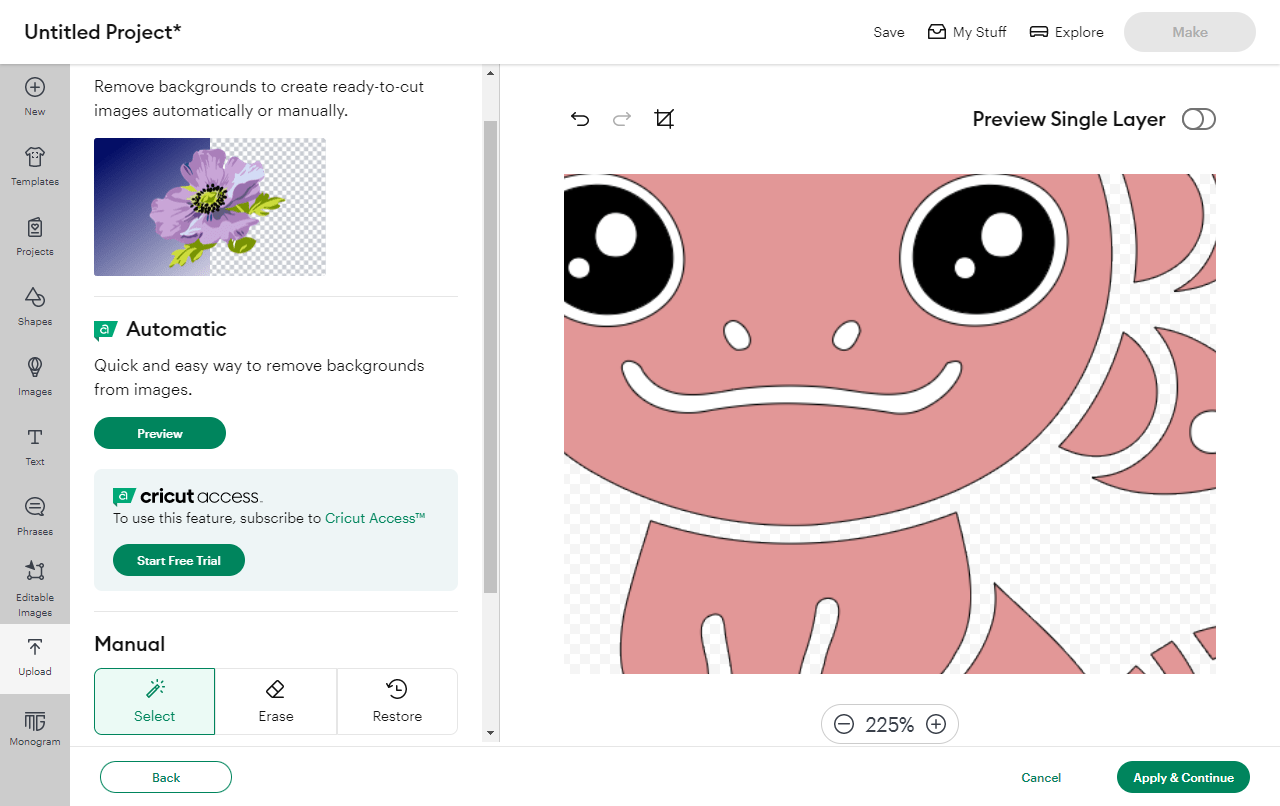Image resolution: width=1280 pixels, height=806 pixels.
Task: Open the Explore menu
Action: tap(1066, 31)
